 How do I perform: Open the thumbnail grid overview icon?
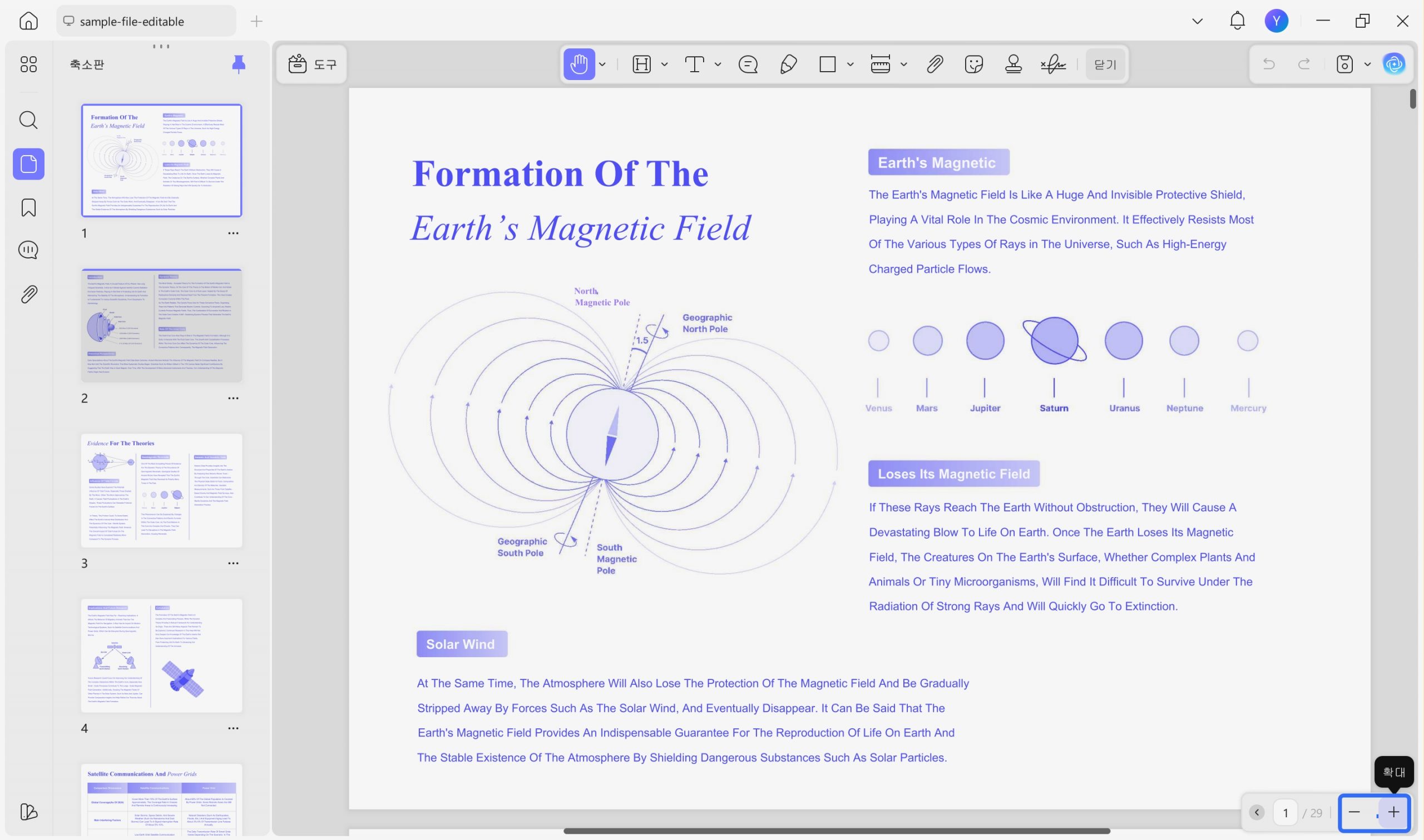click(x=28, y=64)
